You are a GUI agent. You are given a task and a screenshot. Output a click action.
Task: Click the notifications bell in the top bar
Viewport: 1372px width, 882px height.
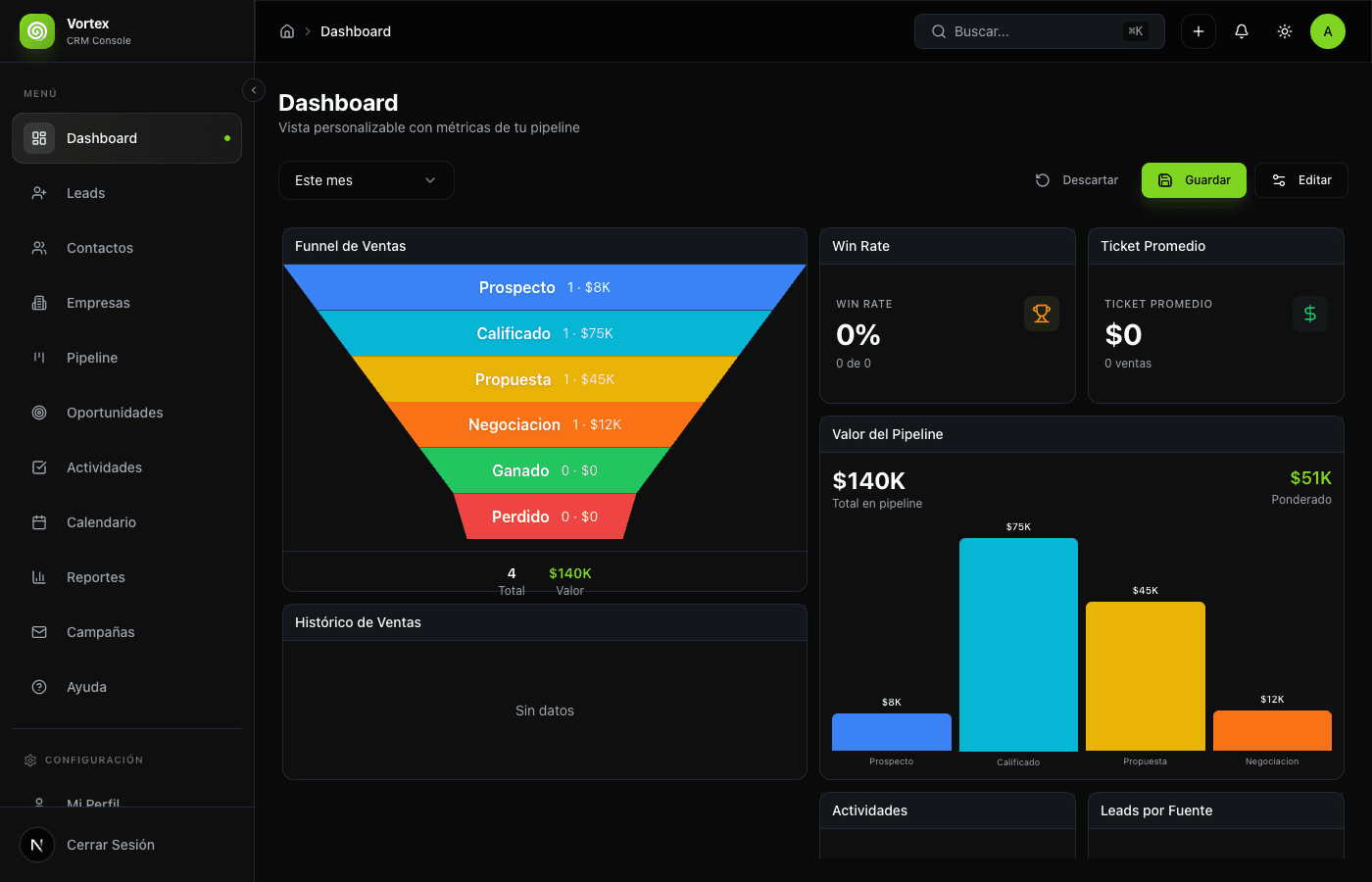(x=1242, y=31)
